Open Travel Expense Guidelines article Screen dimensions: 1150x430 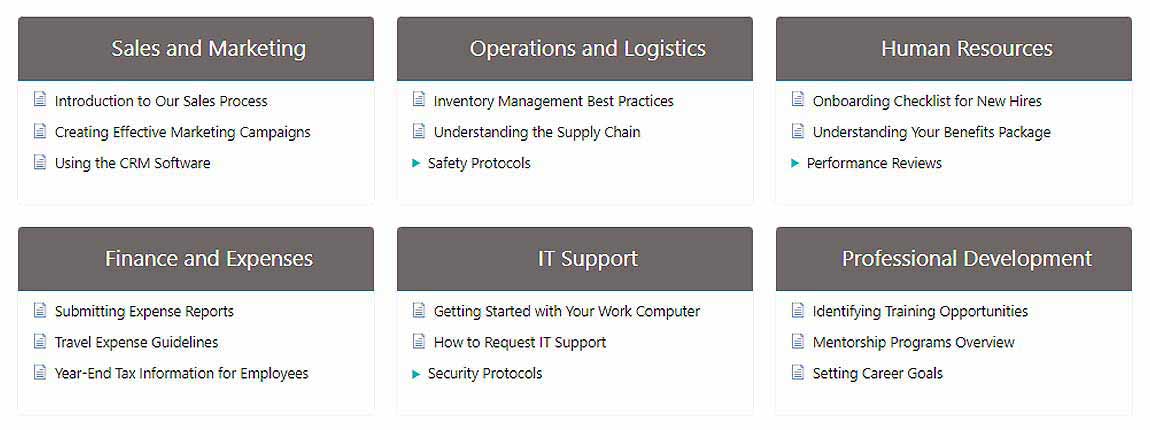click(x=136, y=342)
